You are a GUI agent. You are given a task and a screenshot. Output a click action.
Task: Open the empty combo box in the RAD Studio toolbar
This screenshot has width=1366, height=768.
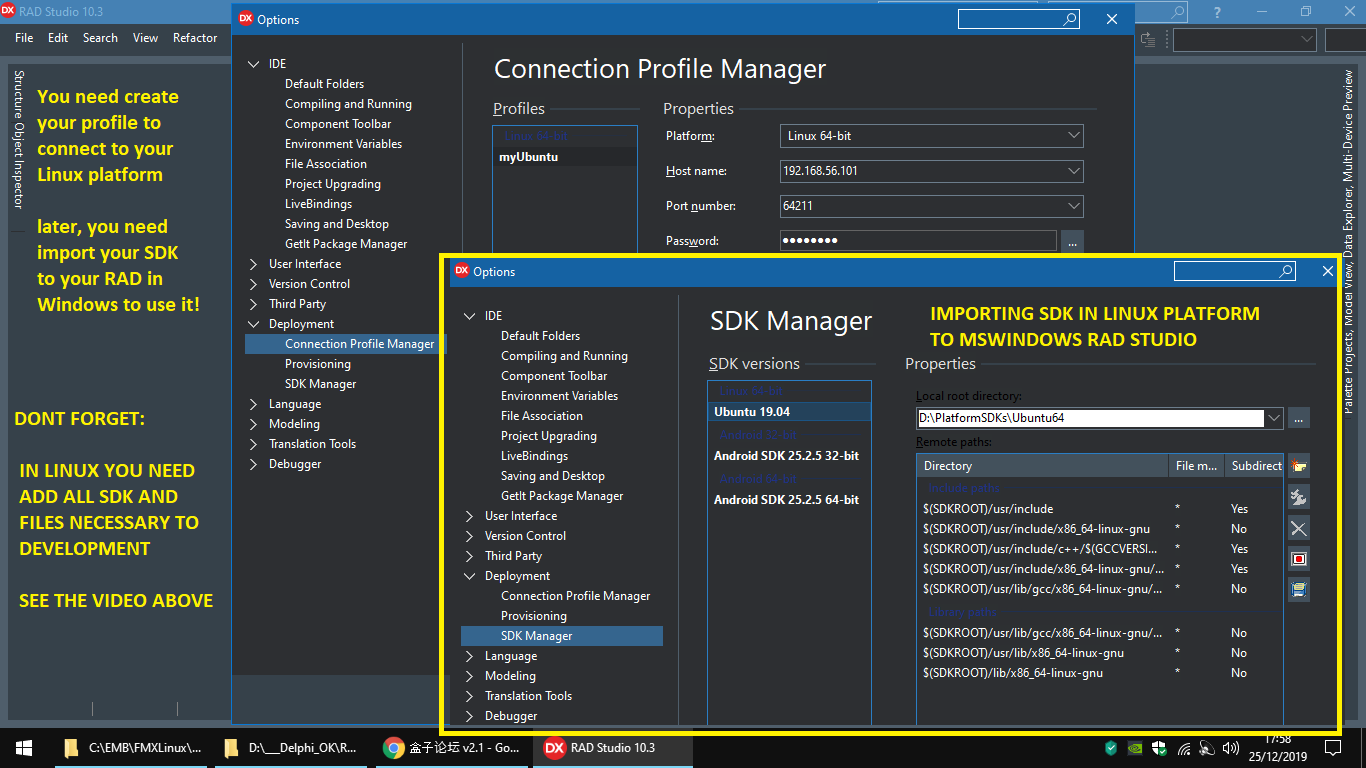(1244, 39)
